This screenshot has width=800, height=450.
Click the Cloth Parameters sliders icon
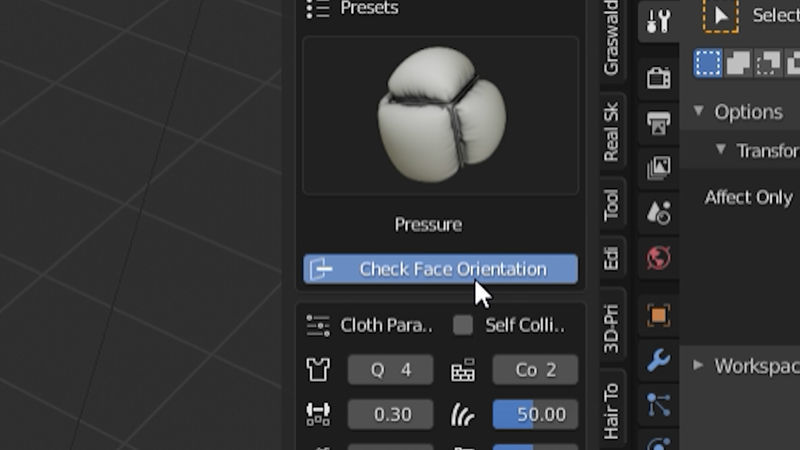(x=318, y=326)
